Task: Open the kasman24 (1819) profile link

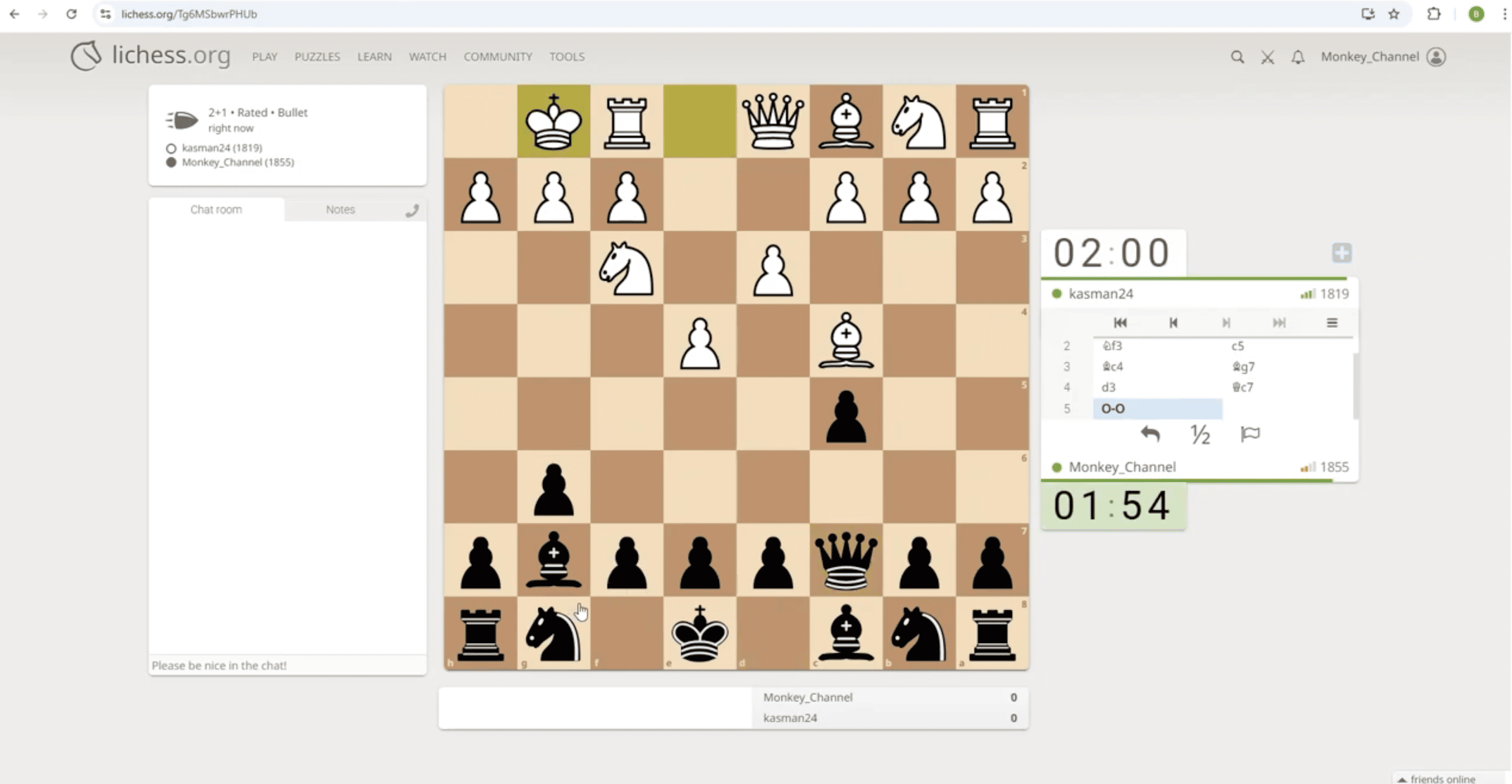Action: pyautogui.click(x=221, y=148)
